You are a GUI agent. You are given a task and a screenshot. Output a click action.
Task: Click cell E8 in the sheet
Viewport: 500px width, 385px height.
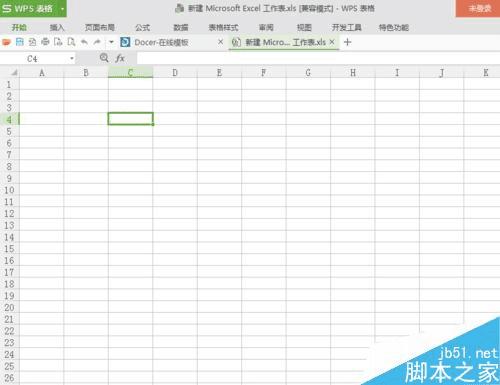tap(219, 166)
